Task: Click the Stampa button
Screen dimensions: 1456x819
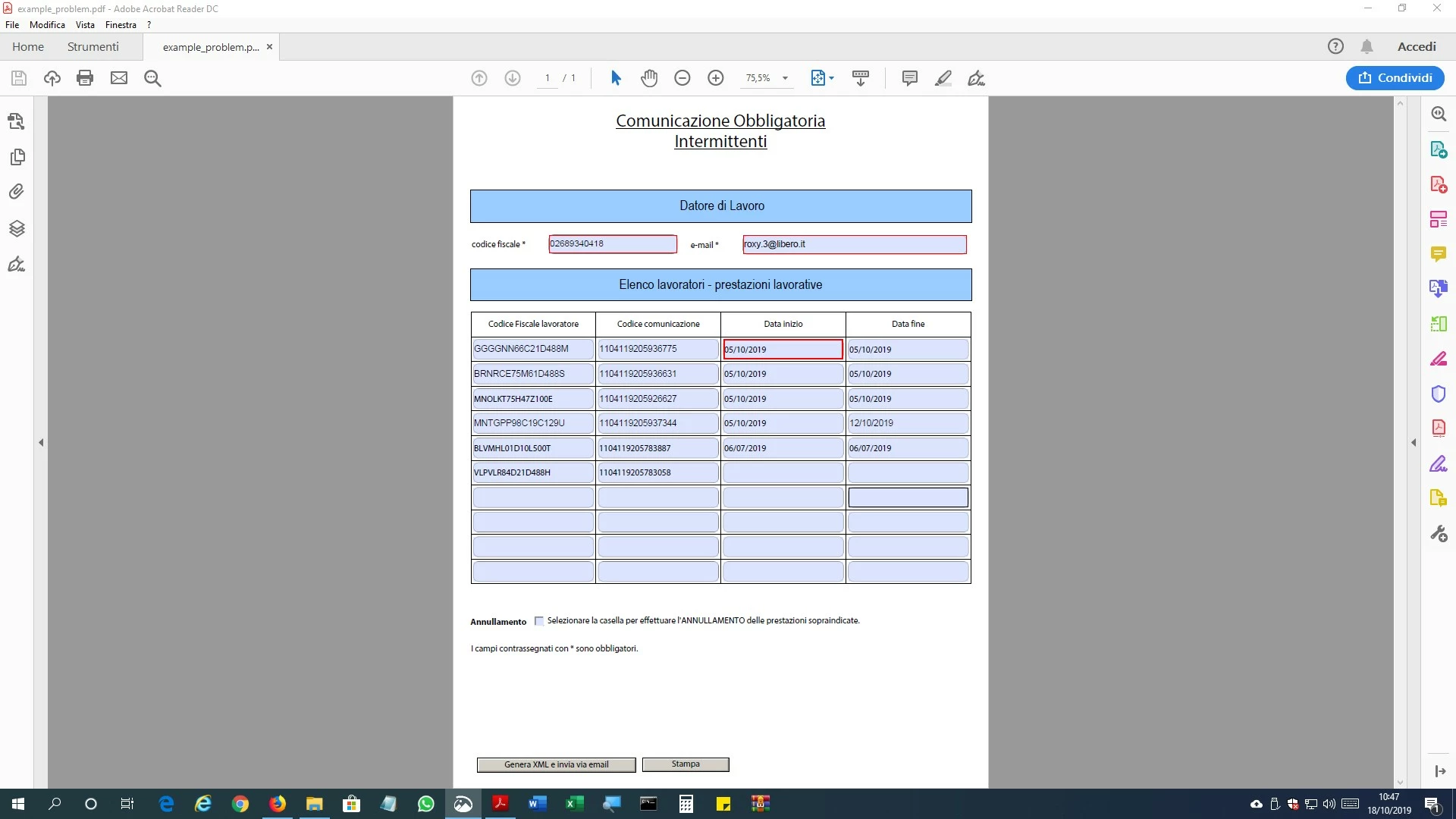Action: 686,764
